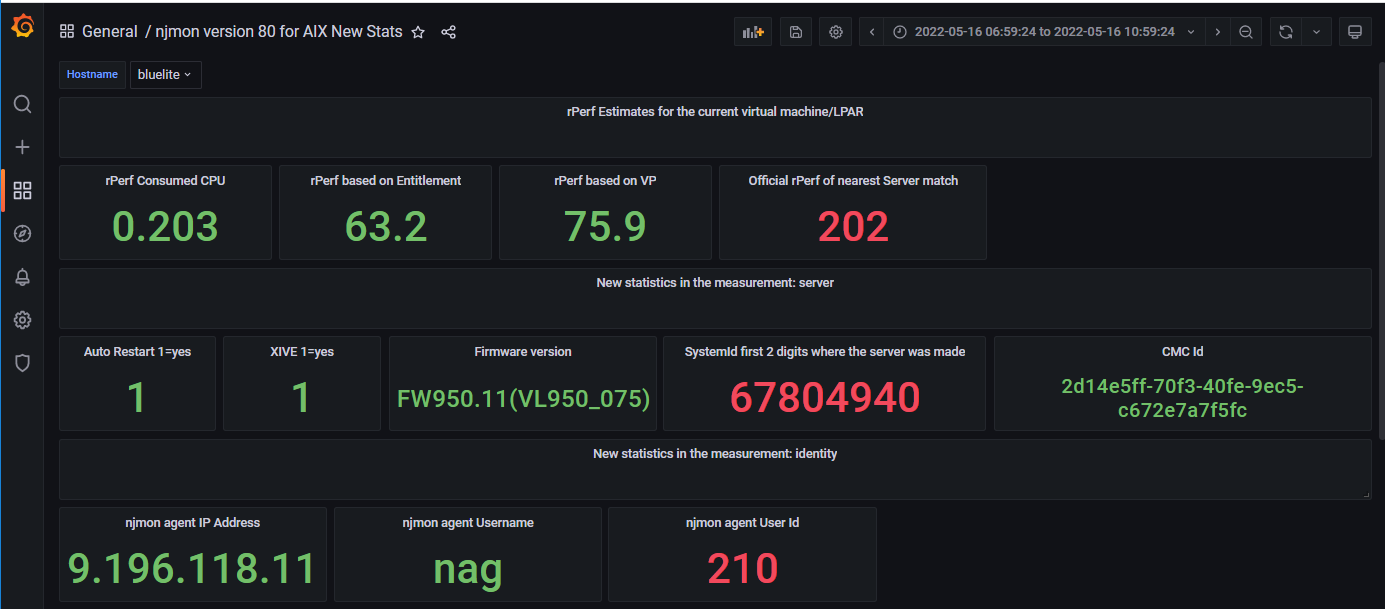This screenshot has height=609, width=1385.
Task: Share the dashboard via share icon
Action: [449, 32]
